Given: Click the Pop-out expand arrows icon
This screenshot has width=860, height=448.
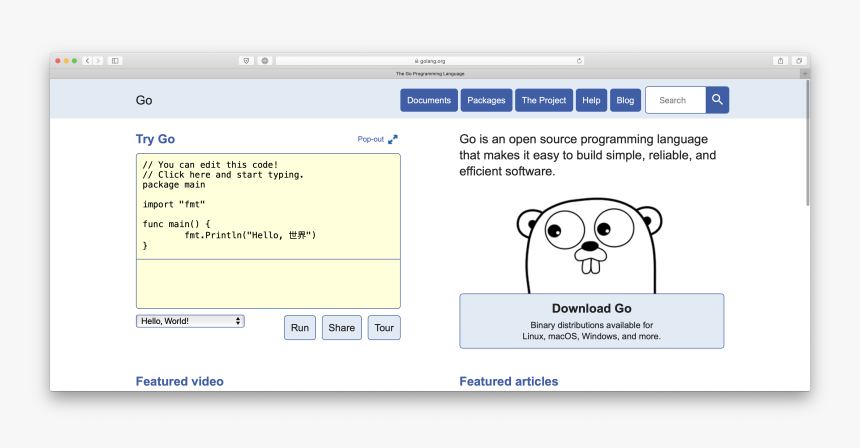Looking at the screenshot, I should pyautogui.click(x=393, y=140).
